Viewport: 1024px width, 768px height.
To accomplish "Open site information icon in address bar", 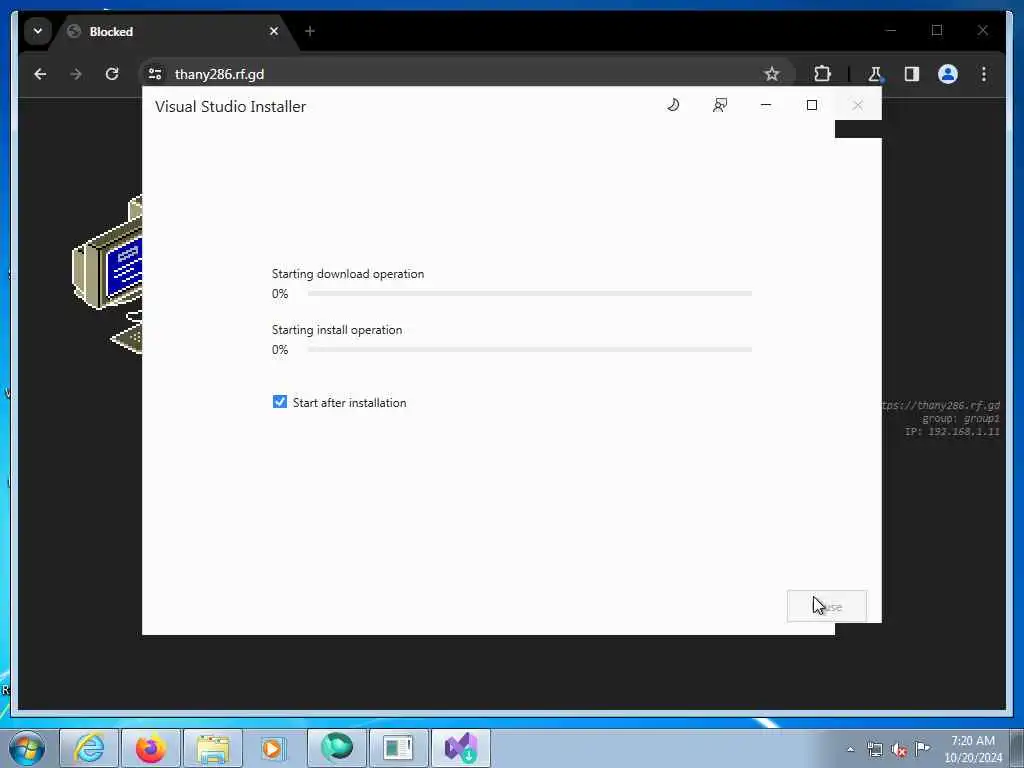I will tap(155, 74).
